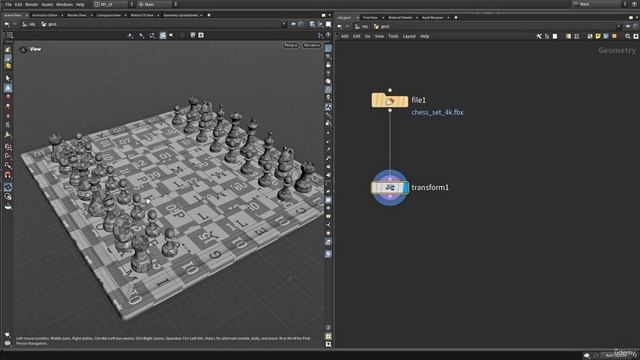Image resolution: width=640 pixels, height=360 pixels.
Task: Open the network editor Go menu
Action: [x=367, y=36]
